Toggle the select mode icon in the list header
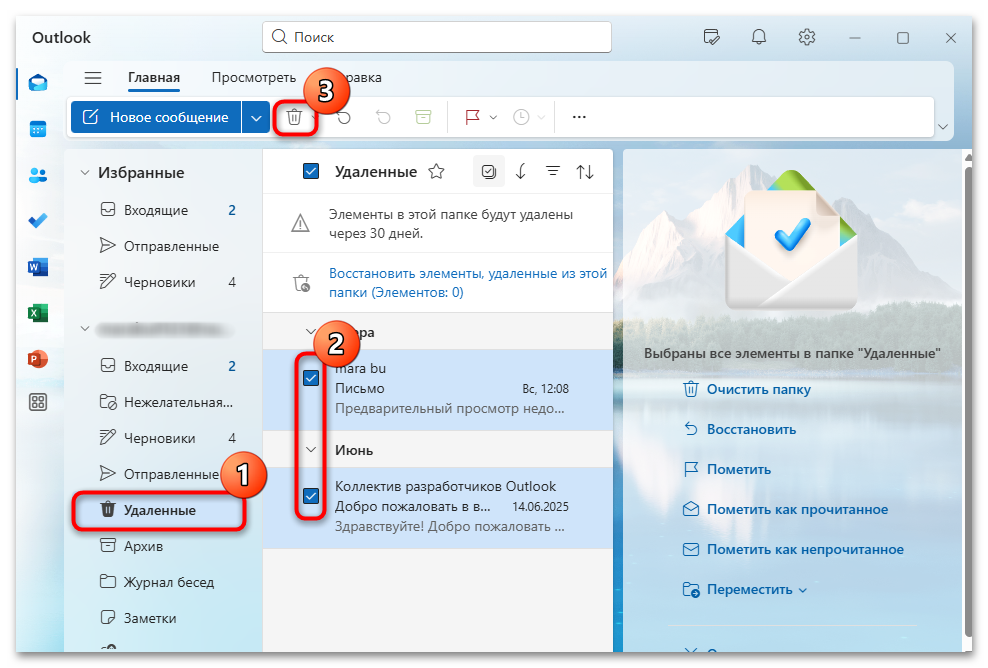Screen dimensions: 988x668 (488, 171)
